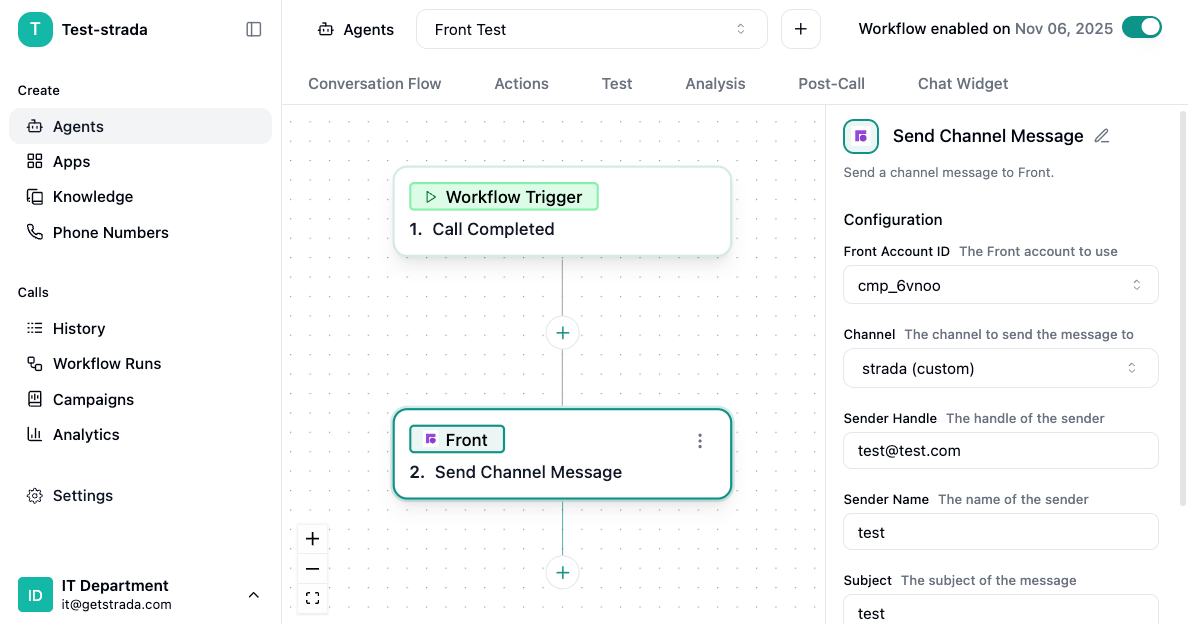The image size is (1188, 624).
Task: Open the Front node three-dot menu
Action: (700, 441)
